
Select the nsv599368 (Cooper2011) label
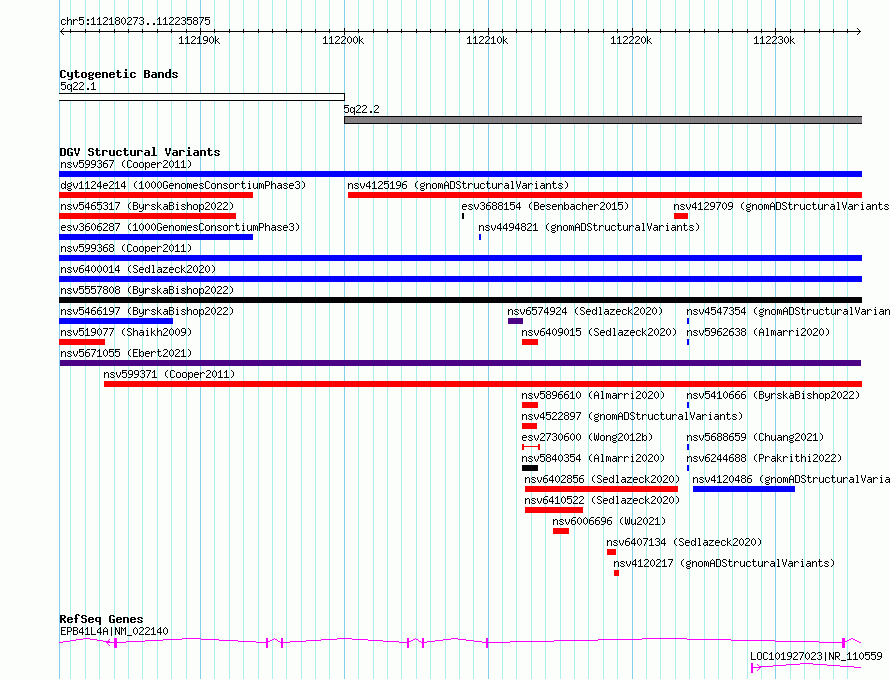[x=126, y=248]
